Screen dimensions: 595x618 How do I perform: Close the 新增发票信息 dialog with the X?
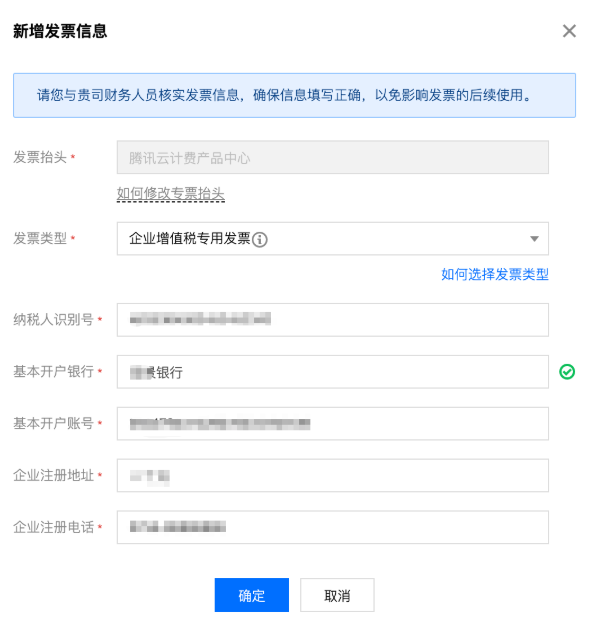click(569, 31)
